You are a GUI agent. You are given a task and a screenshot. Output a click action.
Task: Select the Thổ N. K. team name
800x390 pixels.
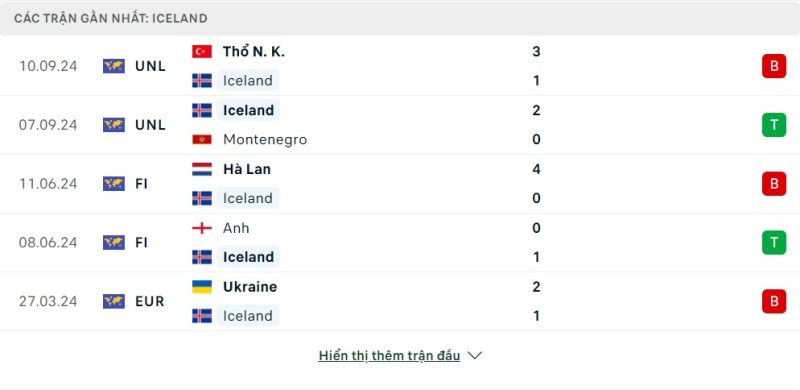click(x=254, y=52)
